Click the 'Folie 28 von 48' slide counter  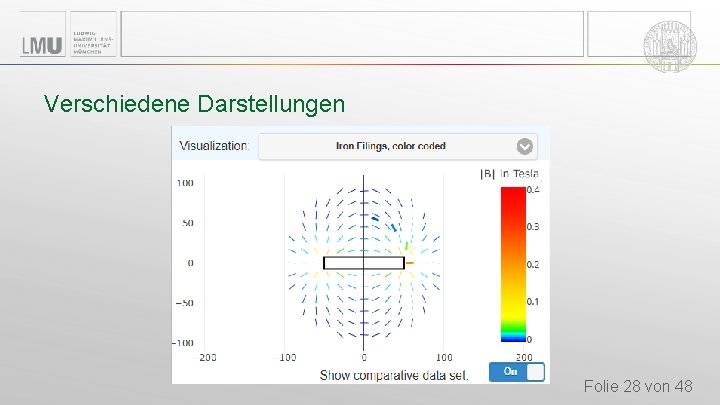638,386
